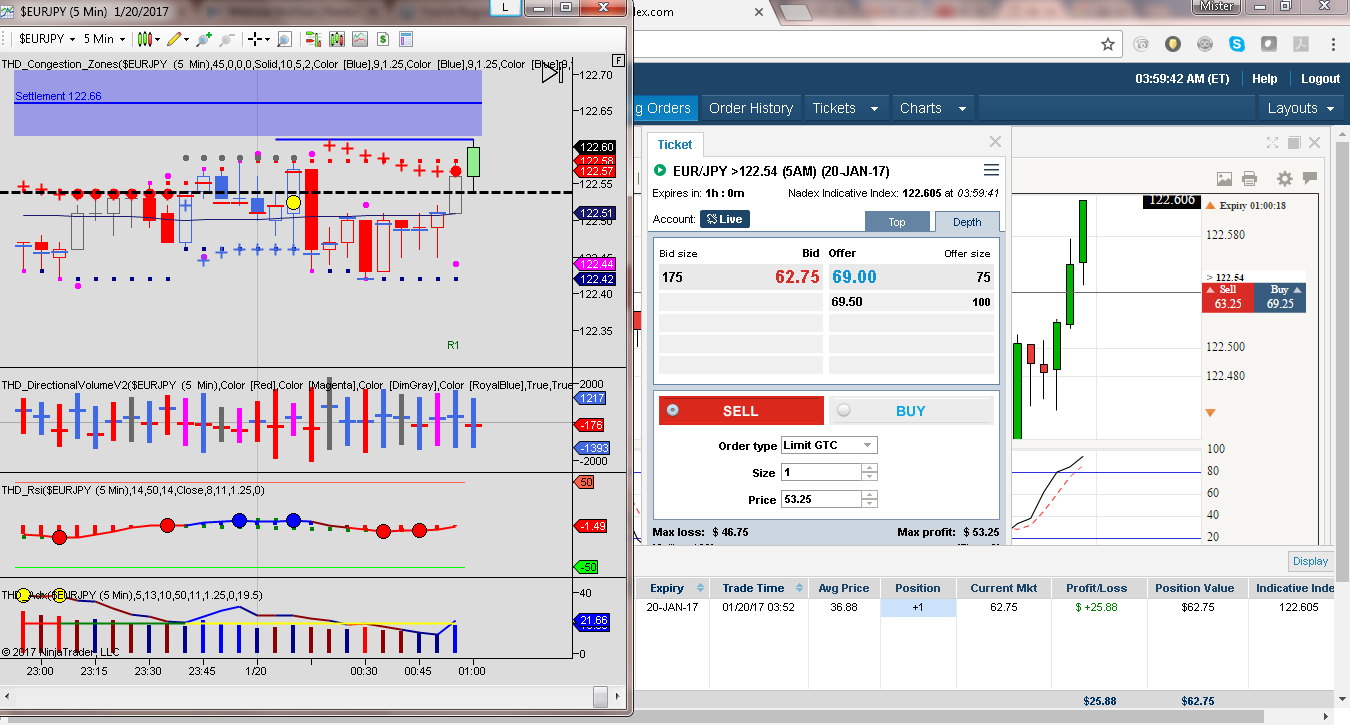
Task: Save Nadex chart as image icon
Action: click(1224, 179)
